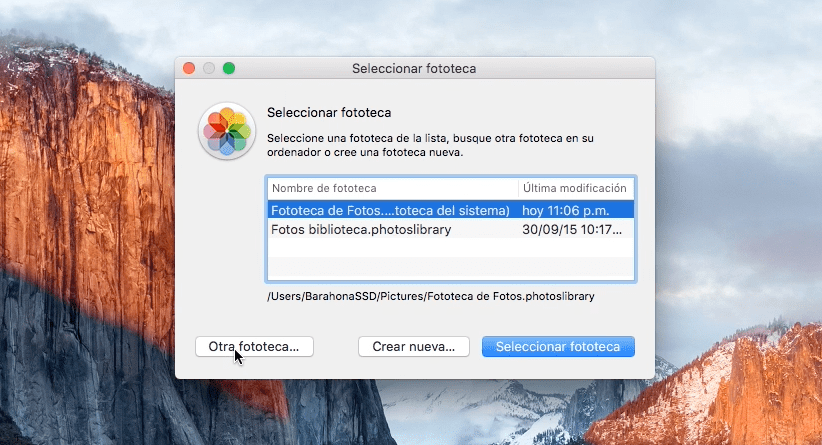Click the Photos app flower icon

coord(226,131)
